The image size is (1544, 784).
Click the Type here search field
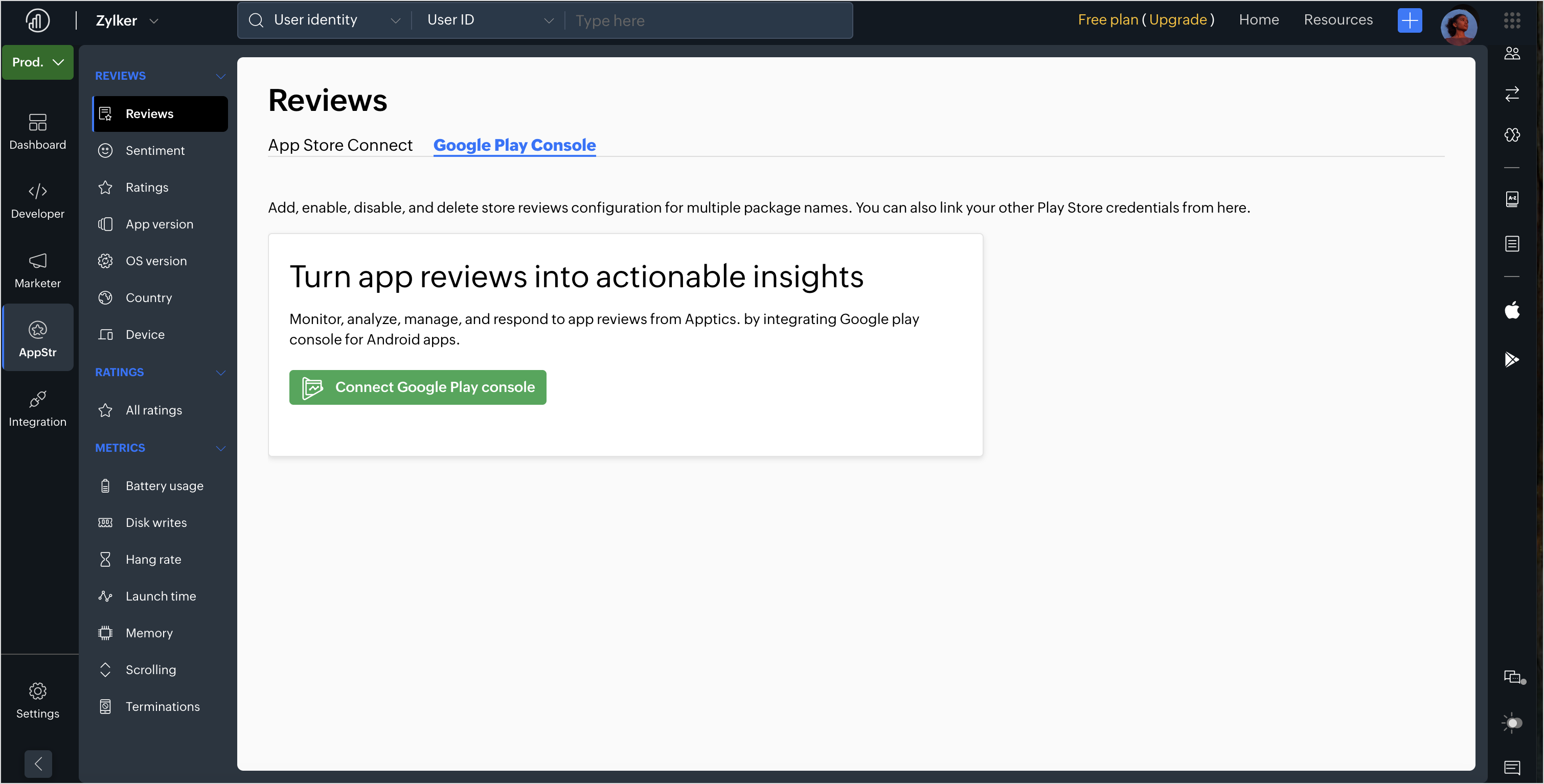pos(707,20)
